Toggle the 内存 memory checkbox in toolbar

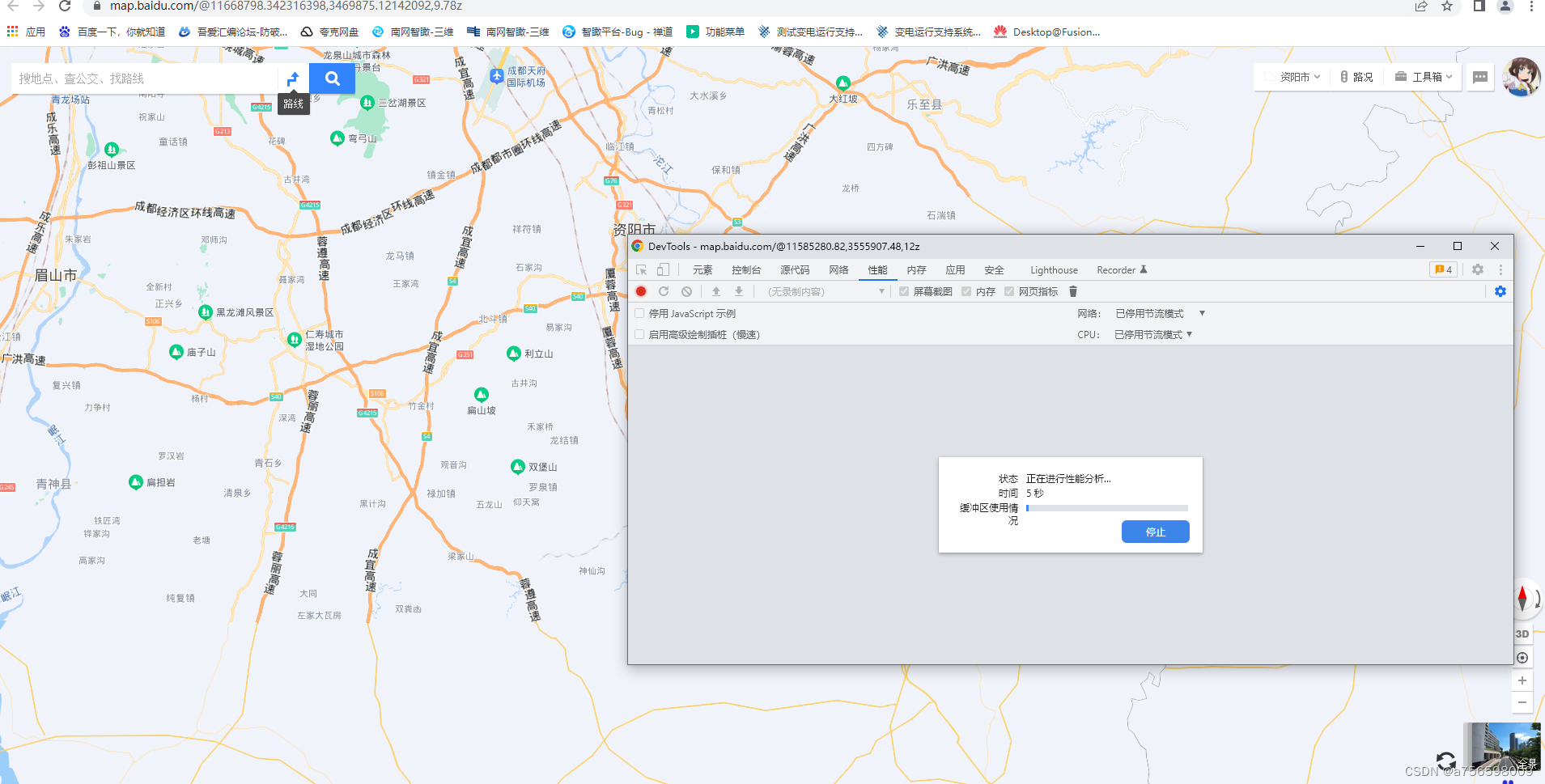[x=966, y=291]
